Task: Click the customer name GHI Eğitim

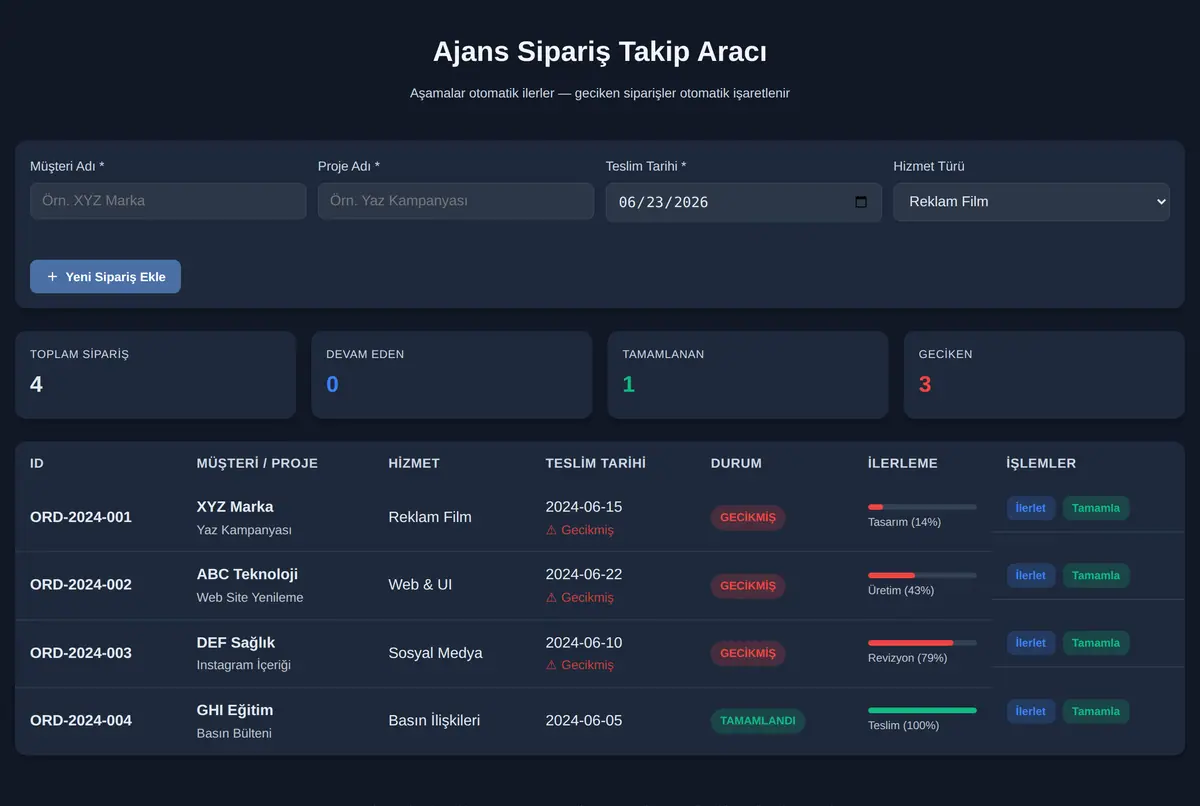Action: (235, 710)
